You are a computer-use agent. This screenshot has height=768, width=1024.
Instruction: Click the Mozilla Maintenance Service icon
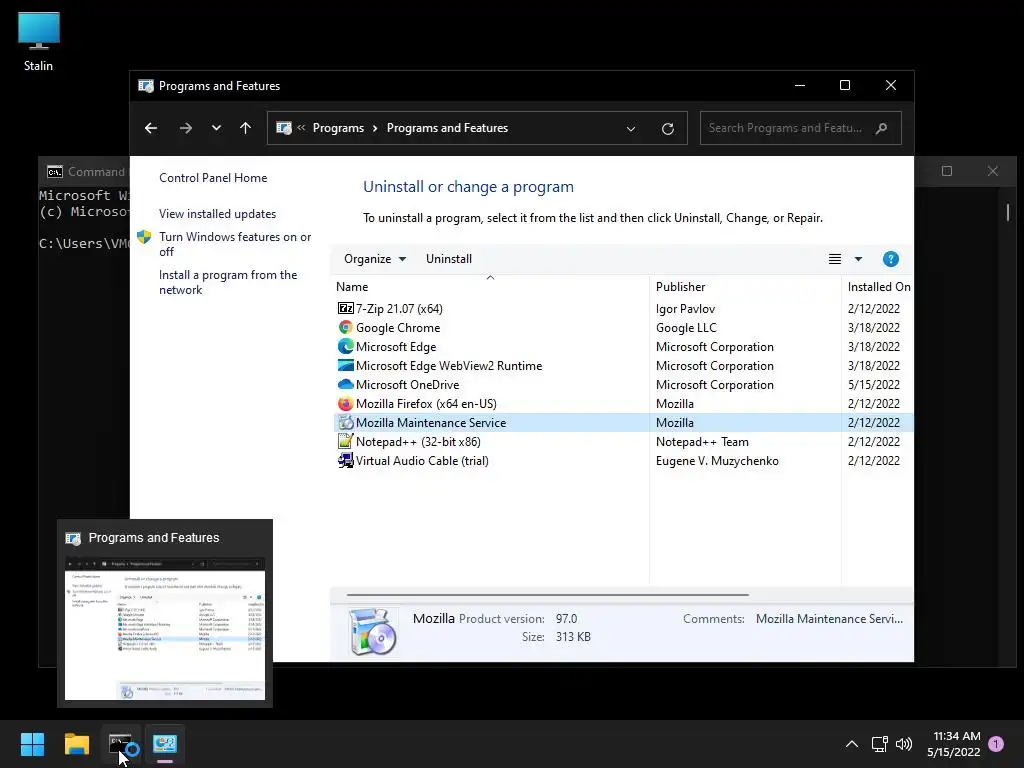click(x=345, y=423)
